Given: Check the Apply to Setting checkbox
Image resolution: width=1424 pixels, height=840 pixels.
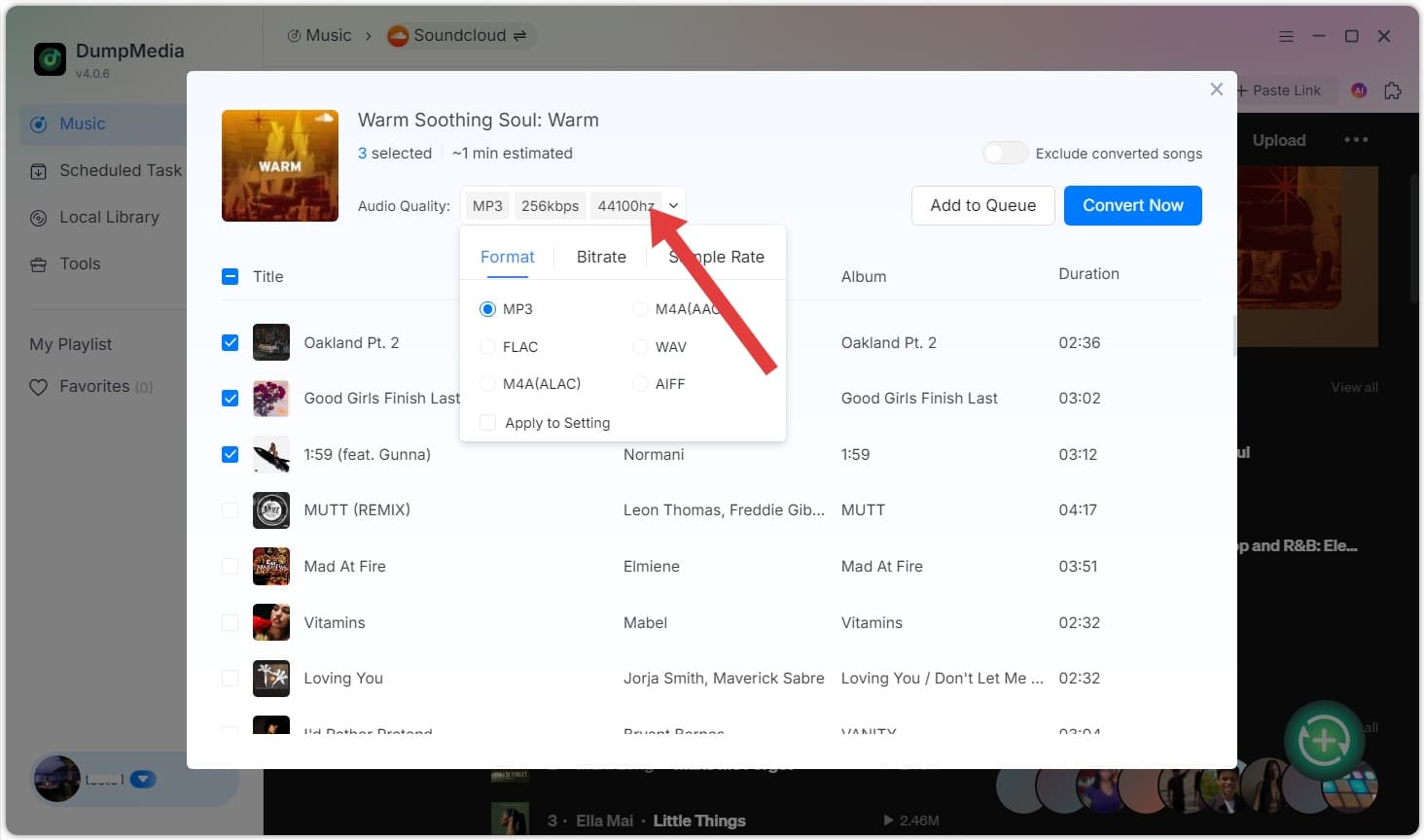Looking at the screenshot, I should [x=488, y=423].
